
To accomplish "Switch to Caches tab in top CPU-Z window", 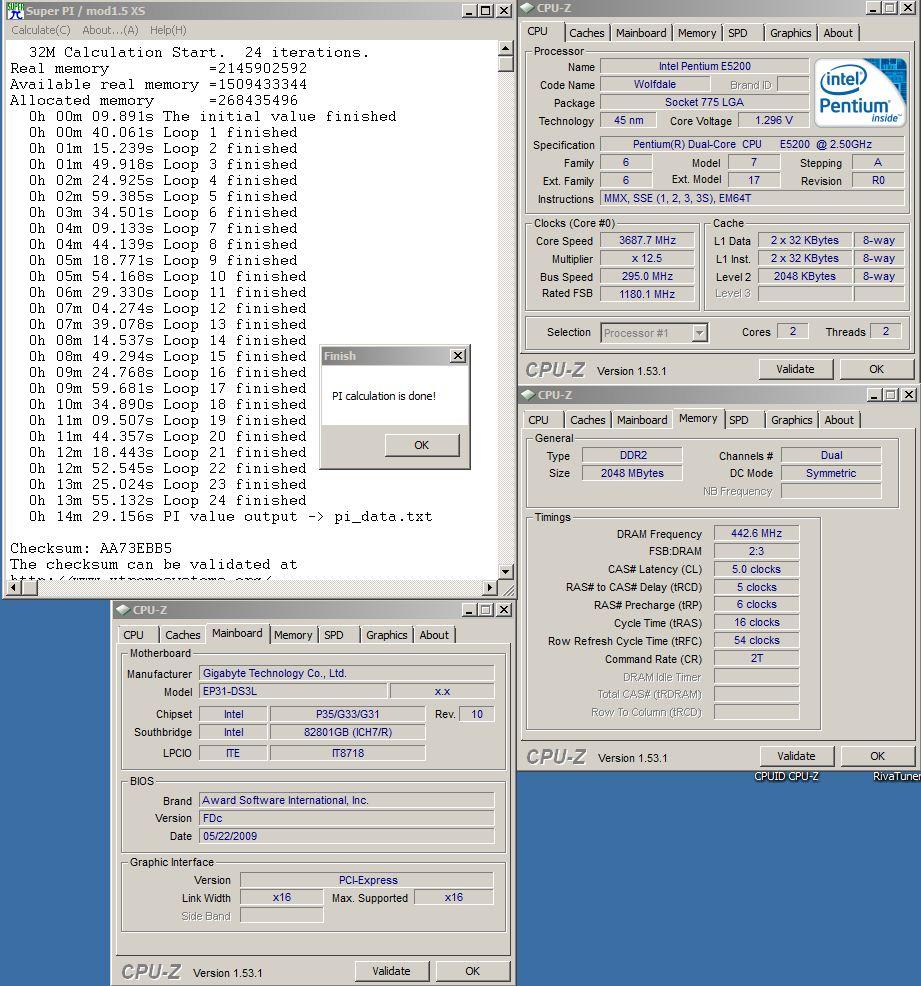I will (587, 33).
